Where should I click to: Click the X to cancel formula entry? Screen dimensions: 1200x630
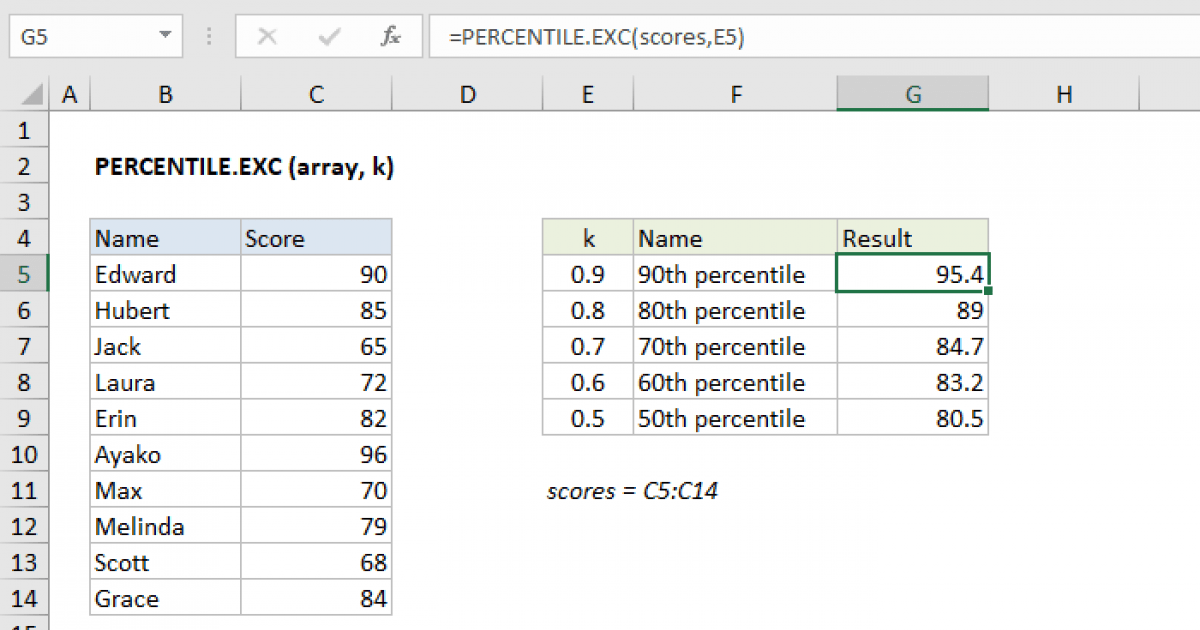pos(268,36)
